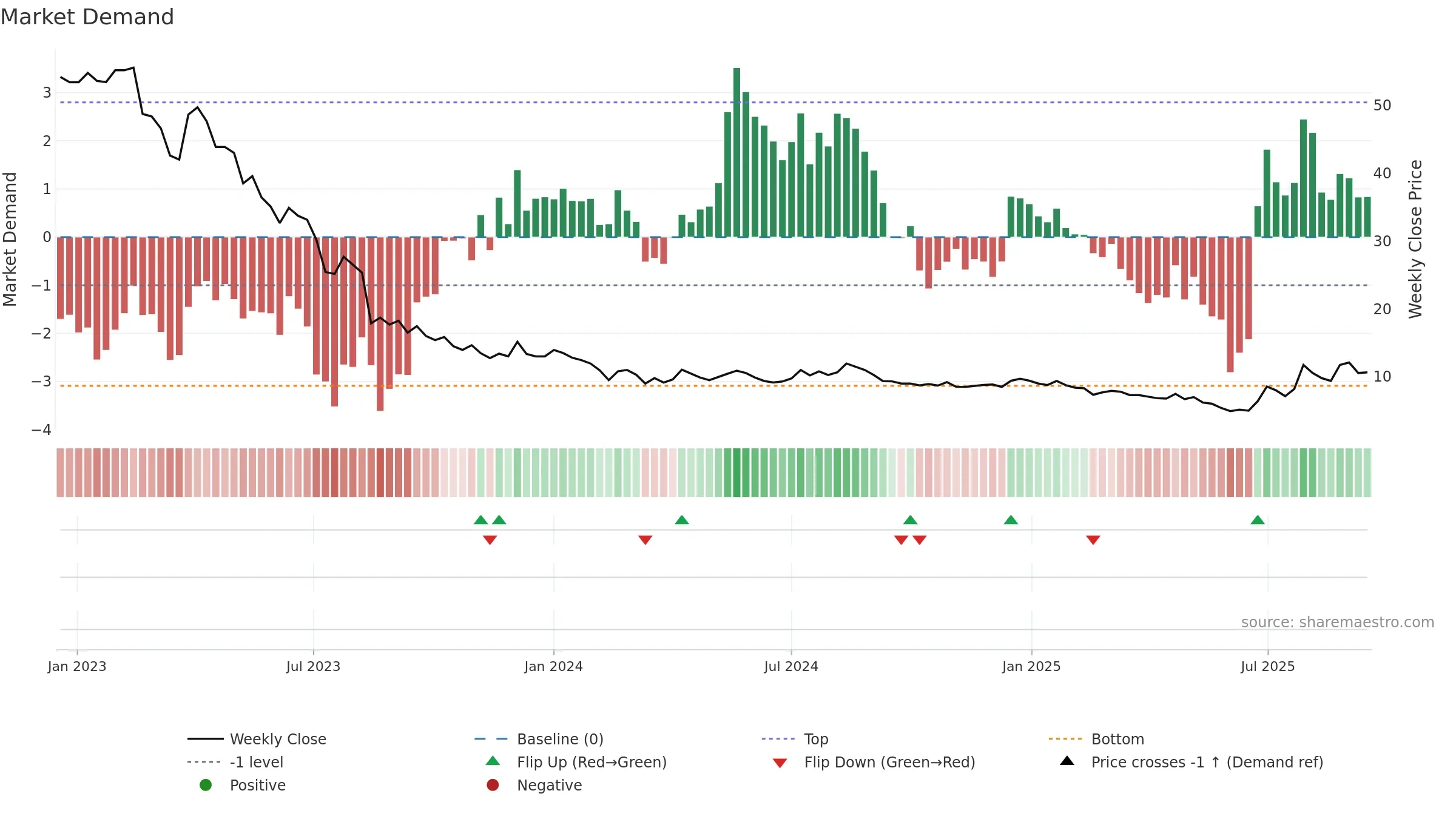Click the Jul 2024 axis label
This screenshot has height=819, width=1456.
[791, 667]
